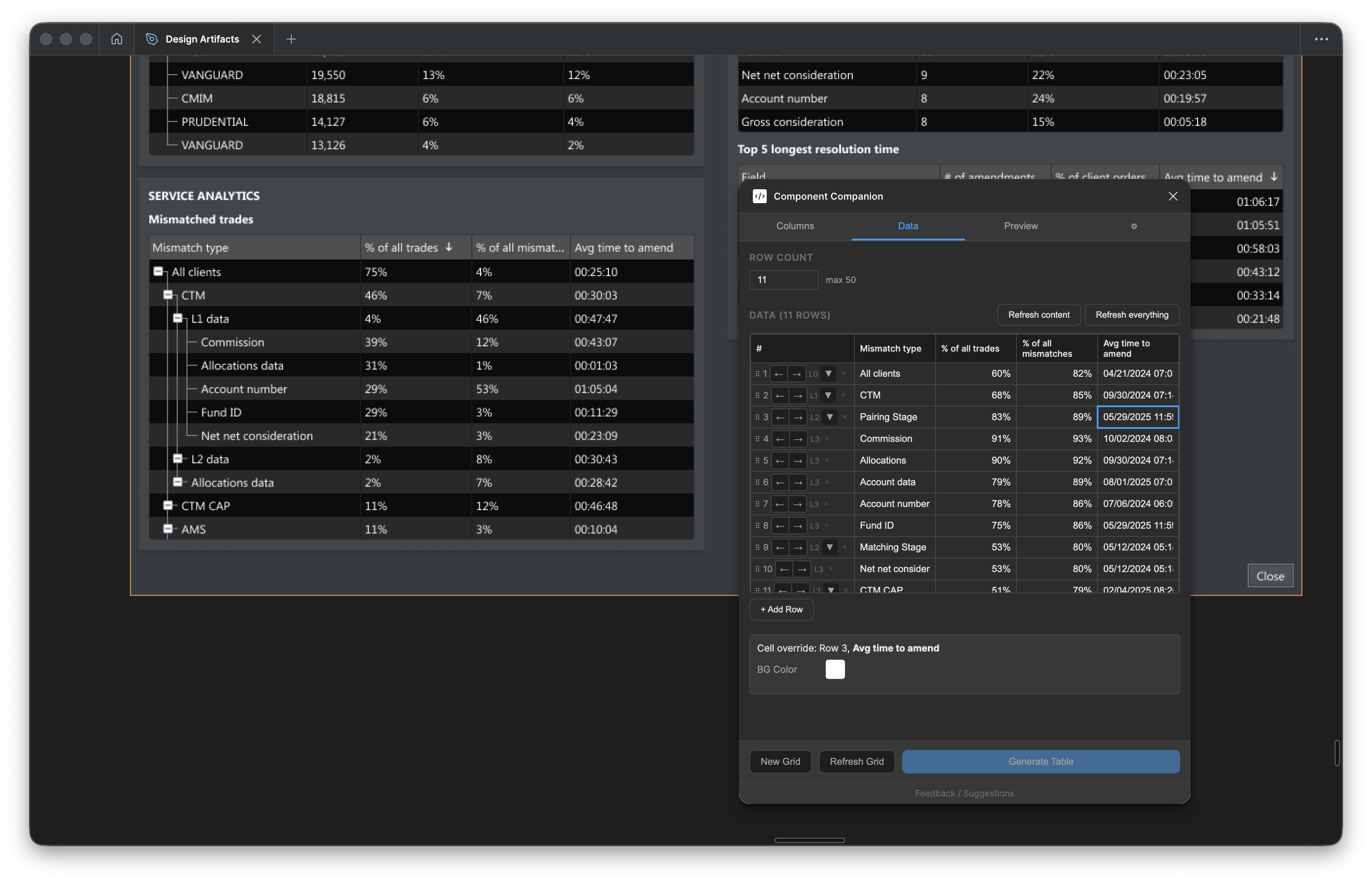Switch to the Preview tab
1372x882 pixels.
[1022, 226]
